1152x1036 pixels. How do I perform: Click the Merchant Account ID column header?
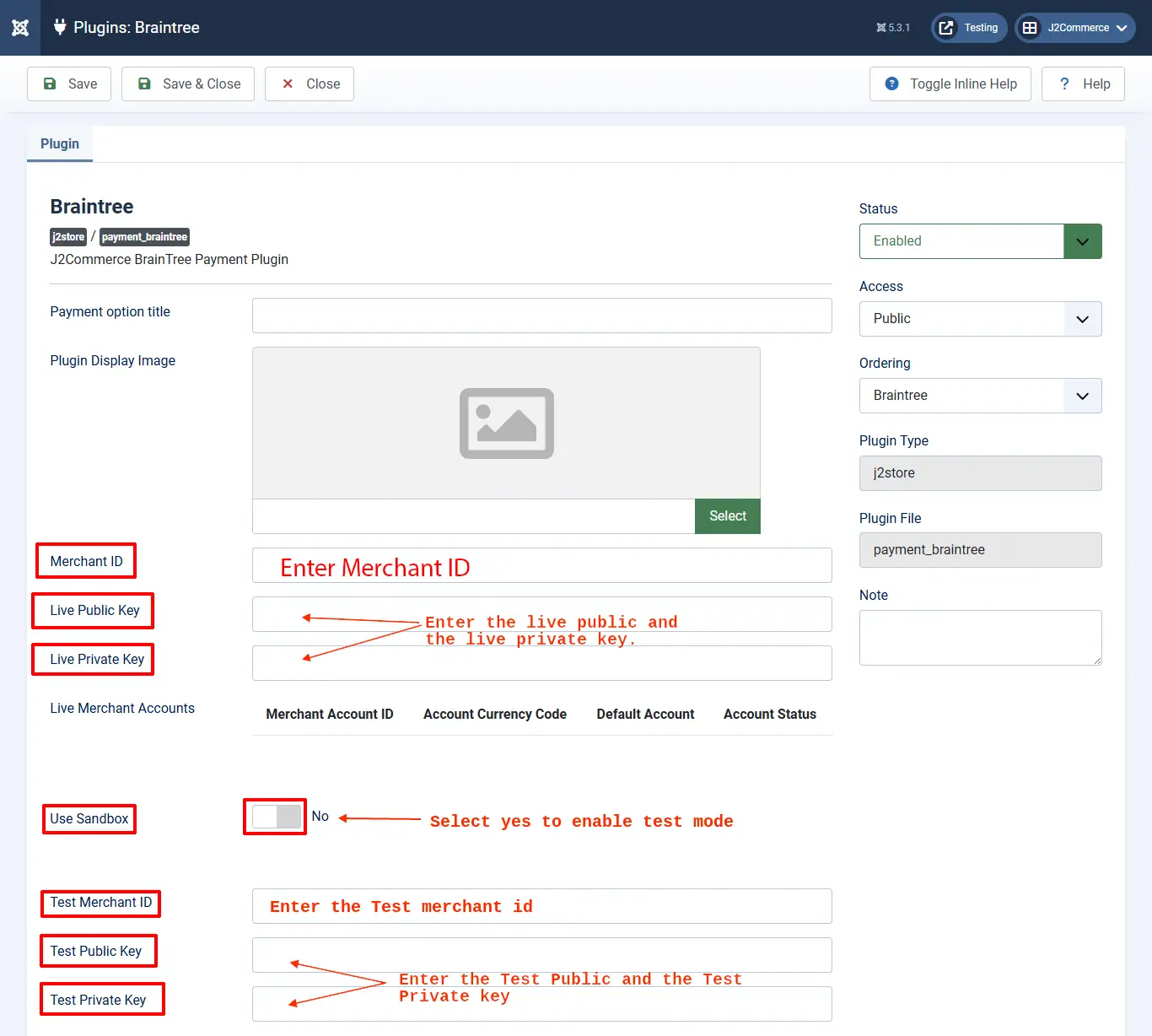point(330,714)
